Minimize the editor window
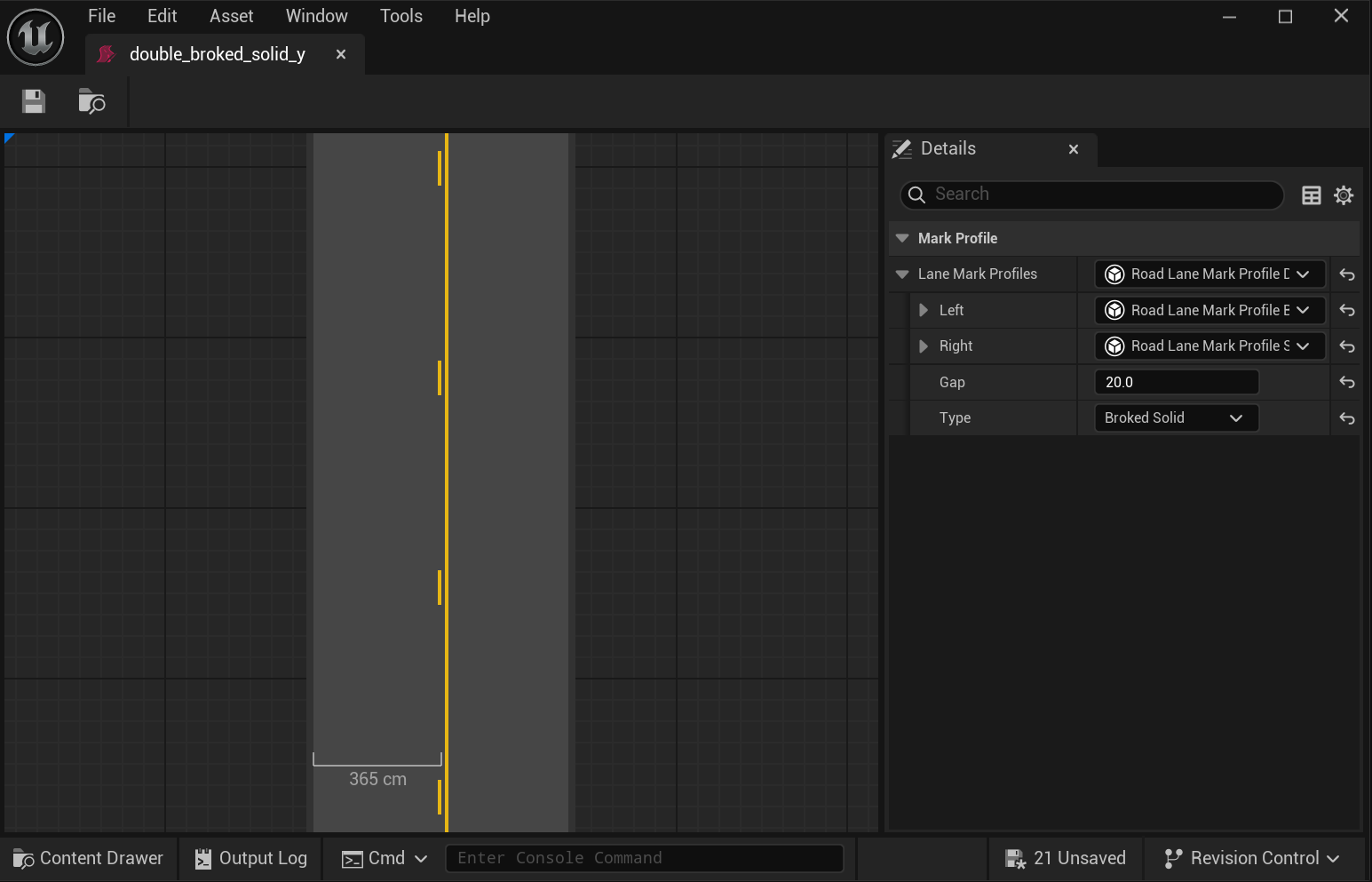 (1229, 16)
